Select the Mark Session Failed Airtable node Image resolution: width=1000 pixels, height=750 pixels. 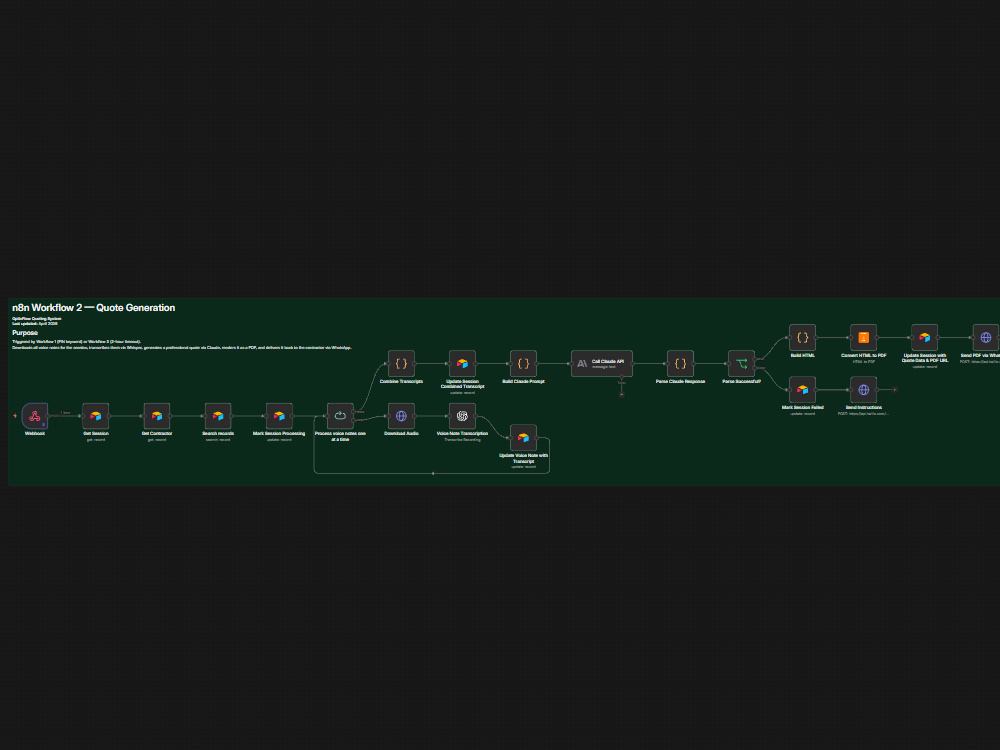(802, 390)
